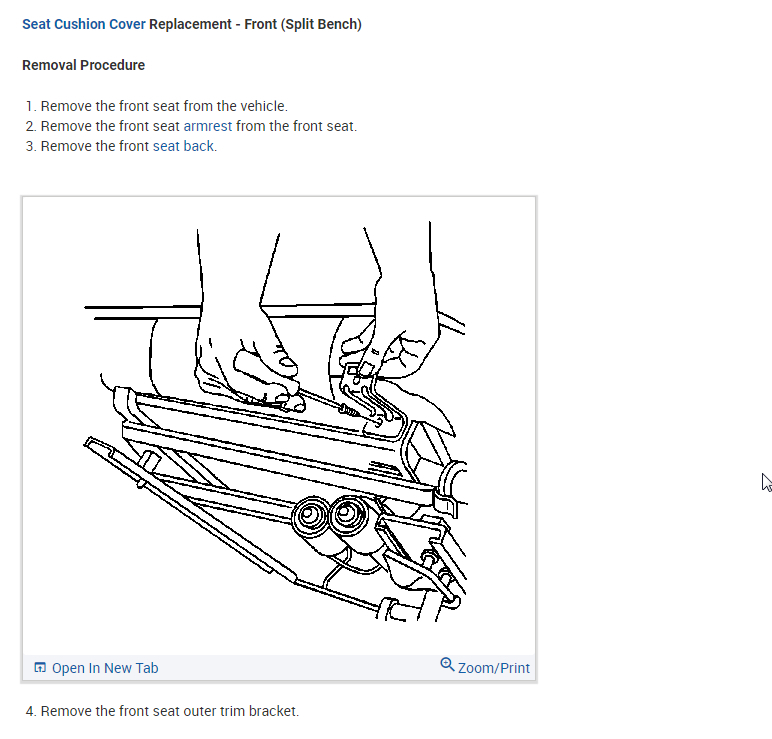772x739 pixels.
Task: Follow the armrest hyperlink in step 2
Action: pos(207,126)
